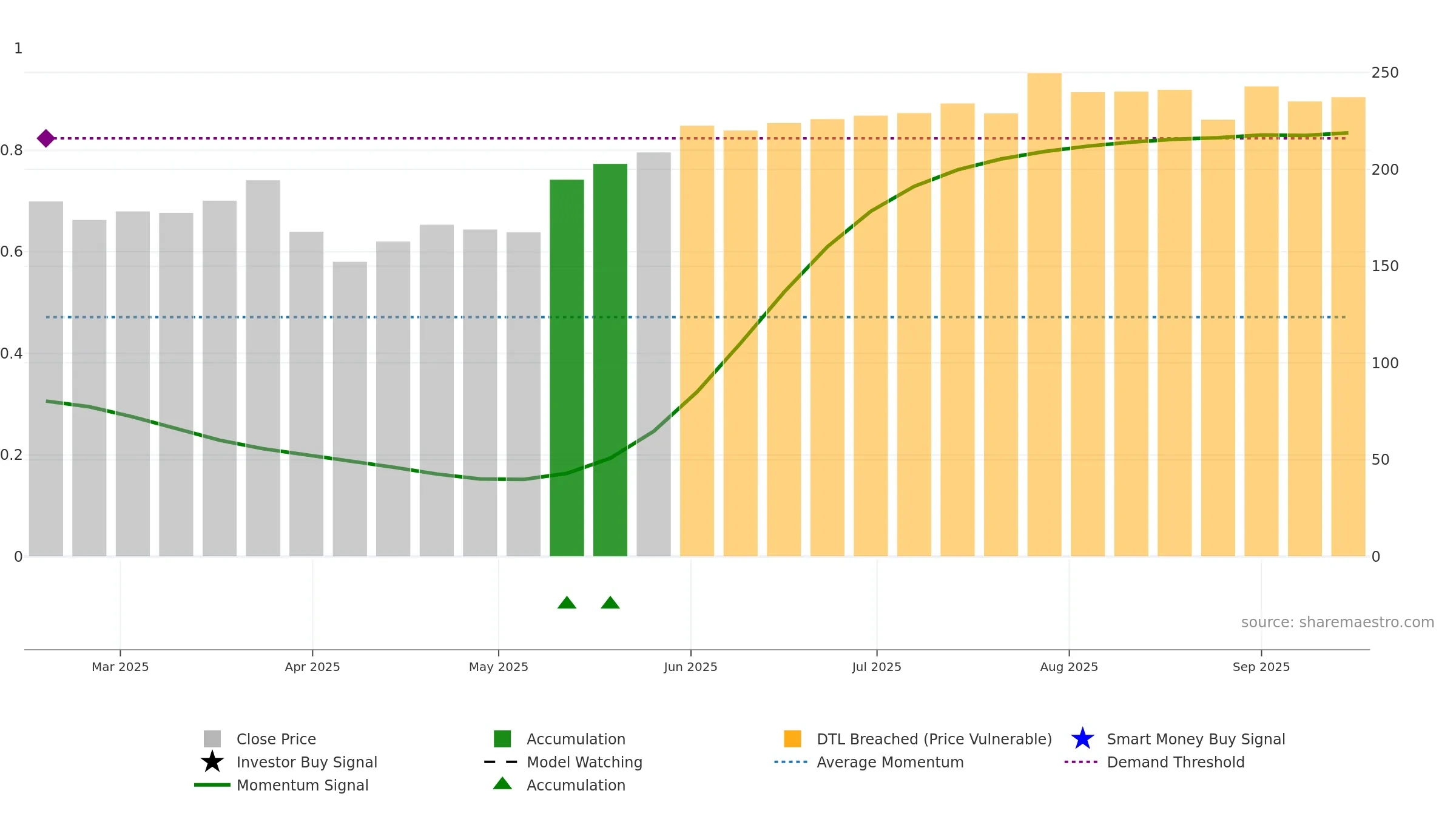Image resolution: width=1456 pixels, height=819 pixels.
Task: Toggle the Model Watching legend entry
Action: (563, 762)
